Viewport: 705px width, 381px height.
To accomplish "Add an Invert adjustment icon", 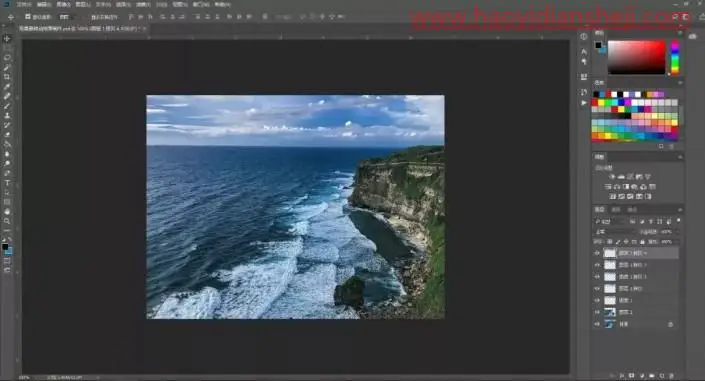I will click(612, 197).
